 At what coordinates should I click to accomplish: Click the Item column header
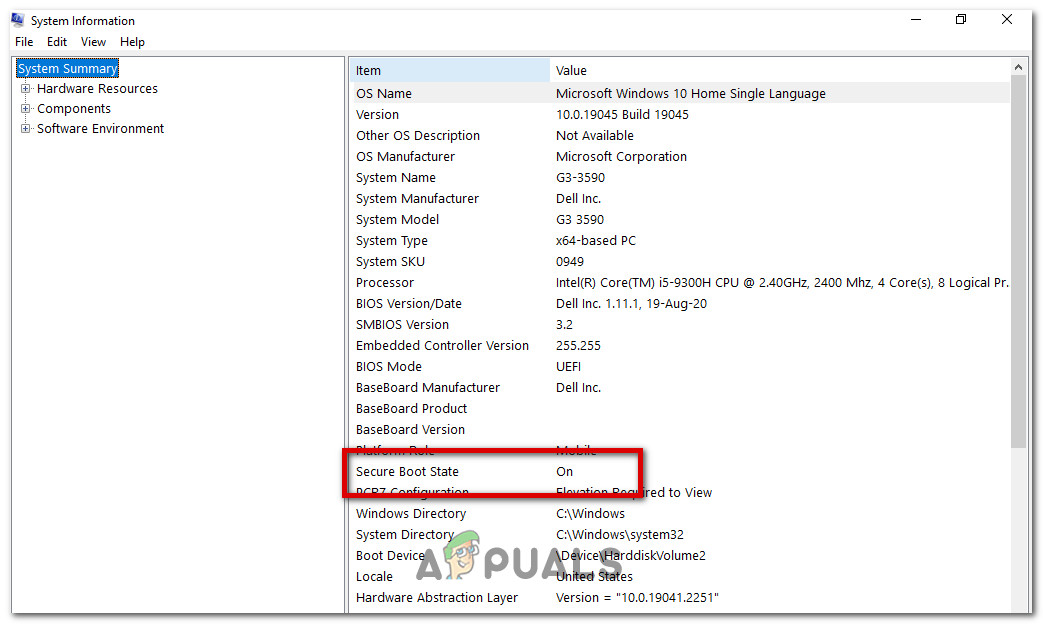coord(450,71)
